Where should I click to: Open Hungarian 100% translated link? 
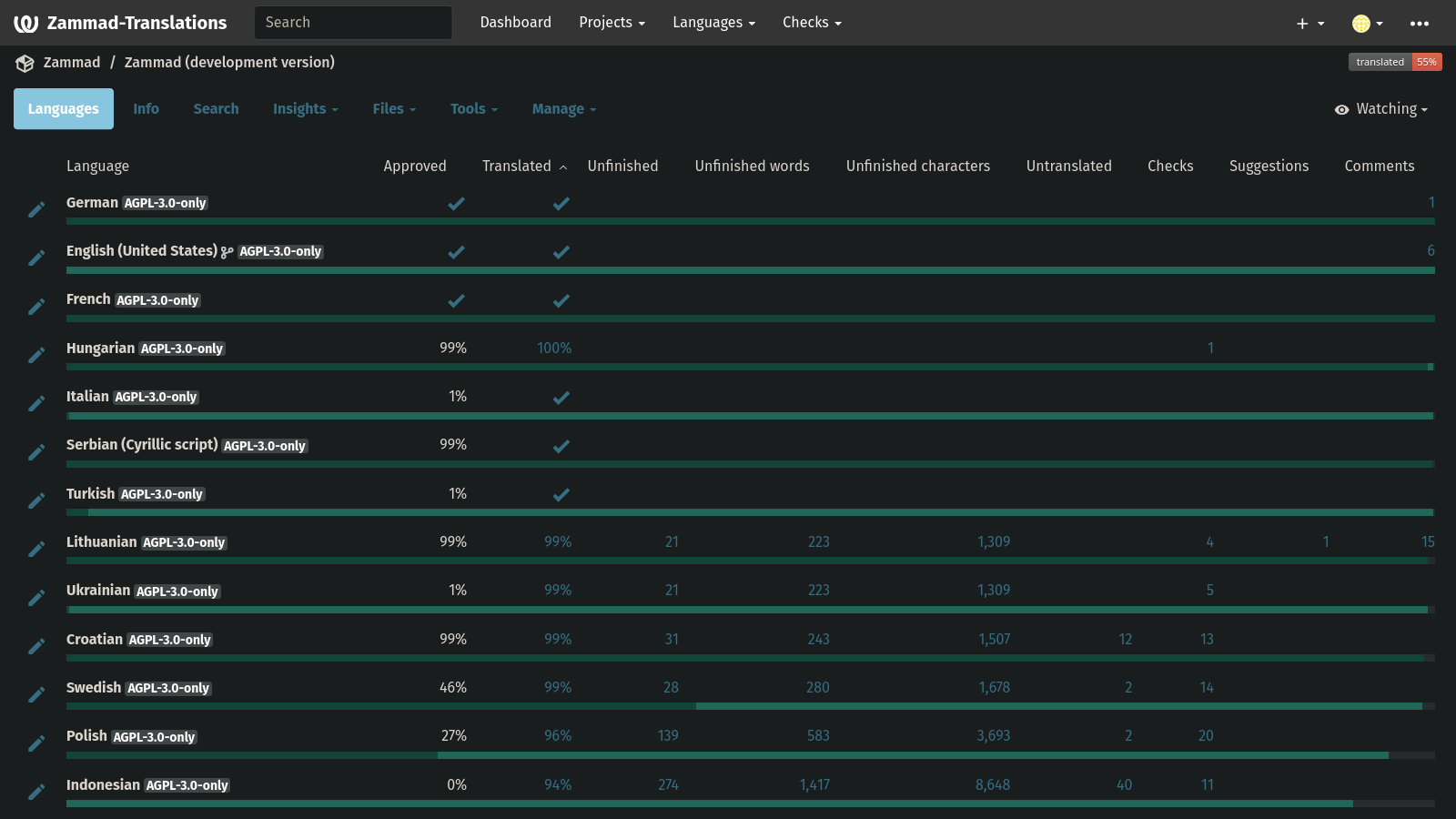[x=554, y=348]
